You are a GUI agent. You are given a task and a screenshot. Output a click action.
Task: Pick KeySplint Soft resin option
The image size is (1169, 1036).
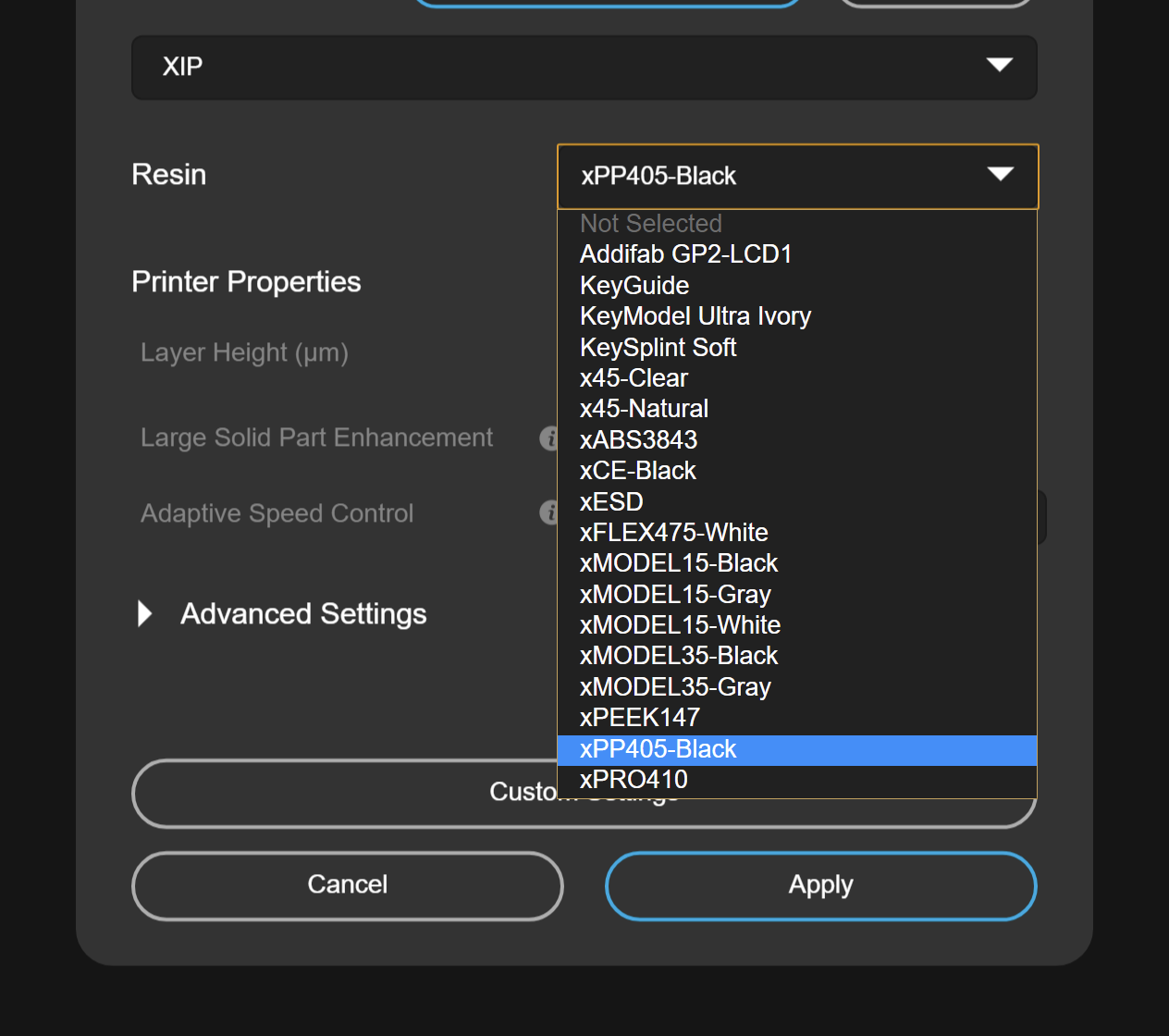point(797,347)
